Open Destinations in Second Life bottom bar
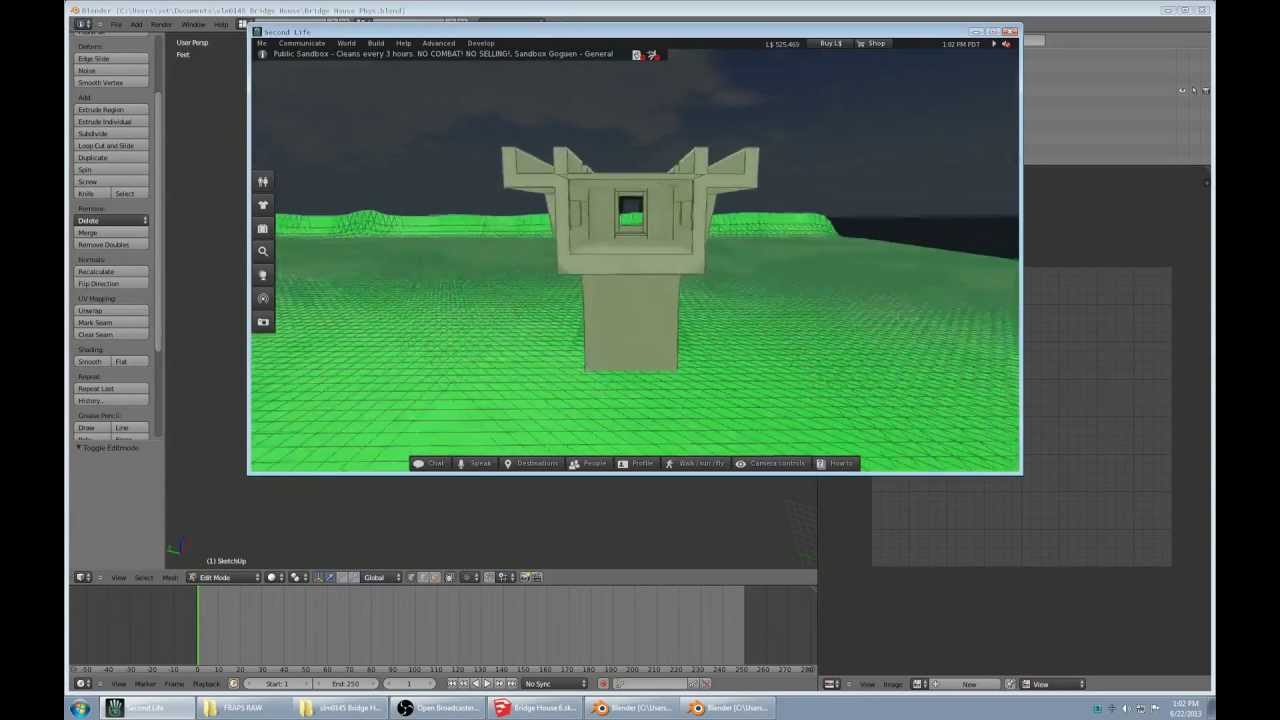Viewport: 1280px width, 720px height. tap(531, 463)
